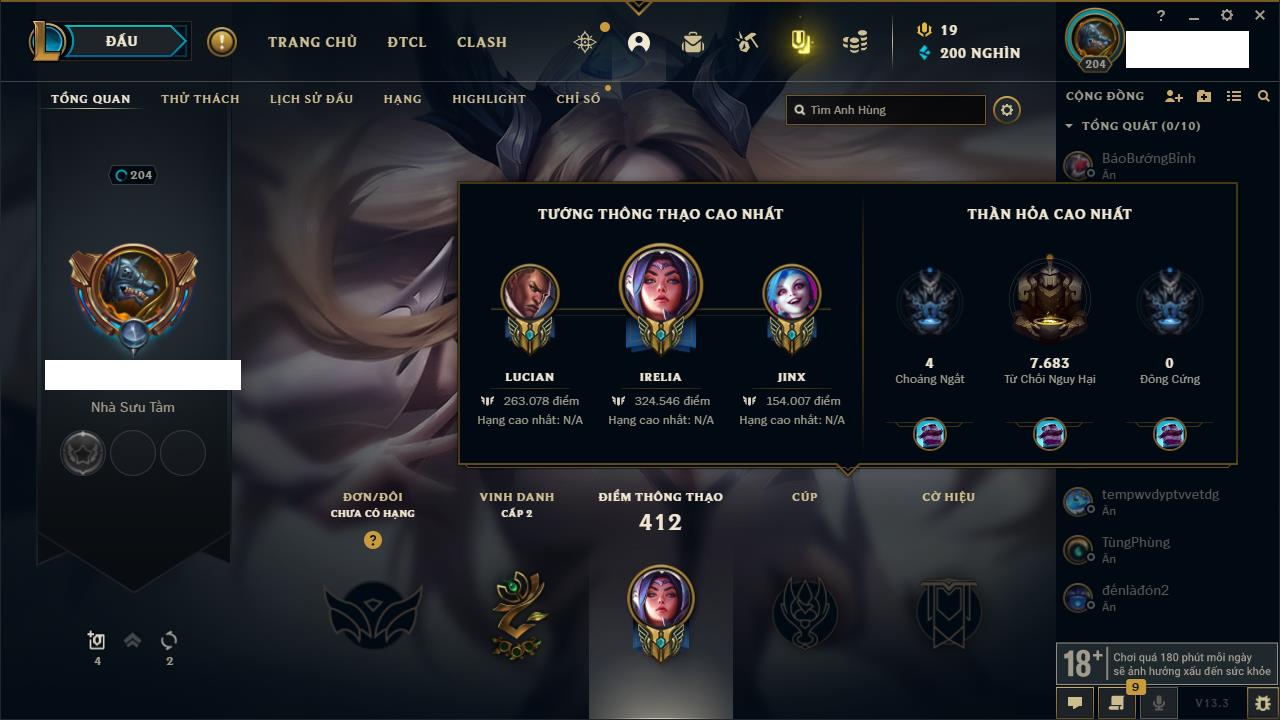Collapse the TỔNG QUÁT friends group
Viewport: 1280px width, 720px height.
click(x=1133, y=126)
